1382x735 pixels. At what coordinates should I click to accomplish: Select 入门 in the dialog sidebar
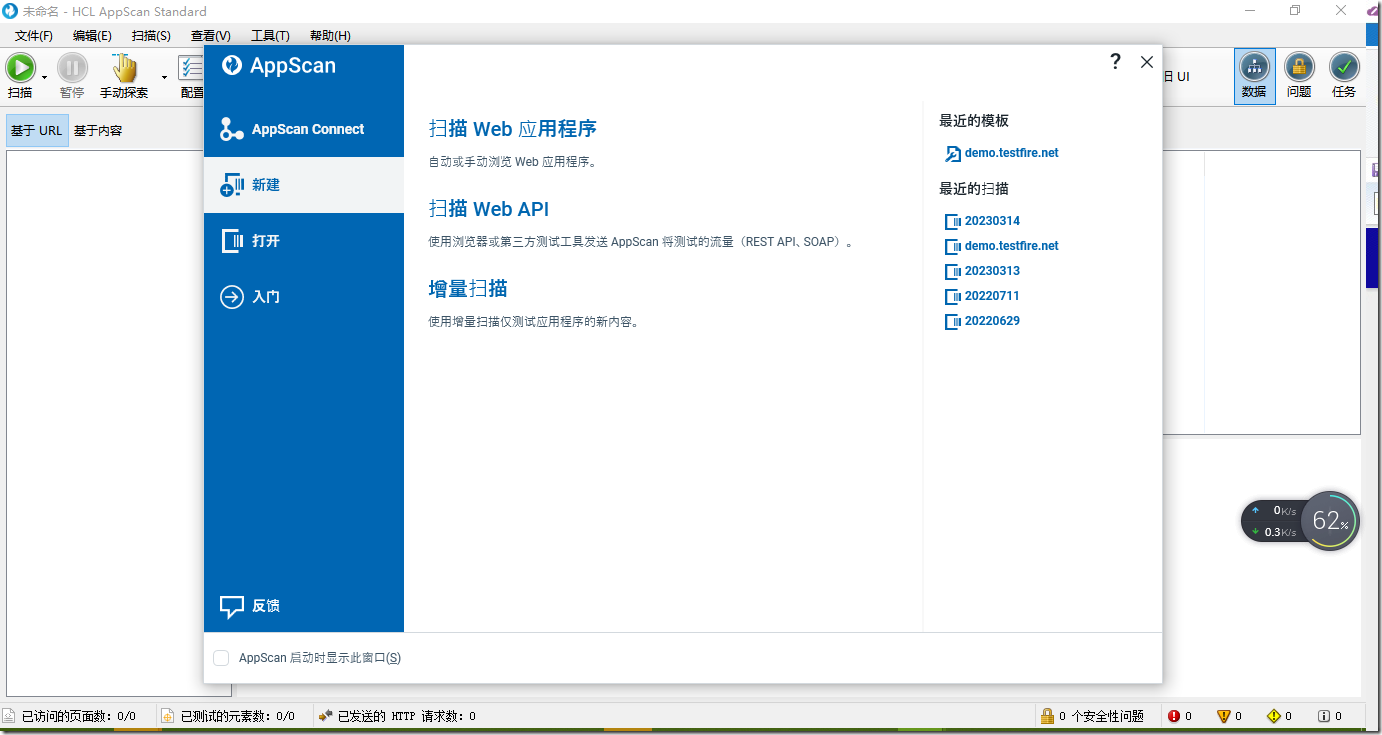(x=304, y=297)
